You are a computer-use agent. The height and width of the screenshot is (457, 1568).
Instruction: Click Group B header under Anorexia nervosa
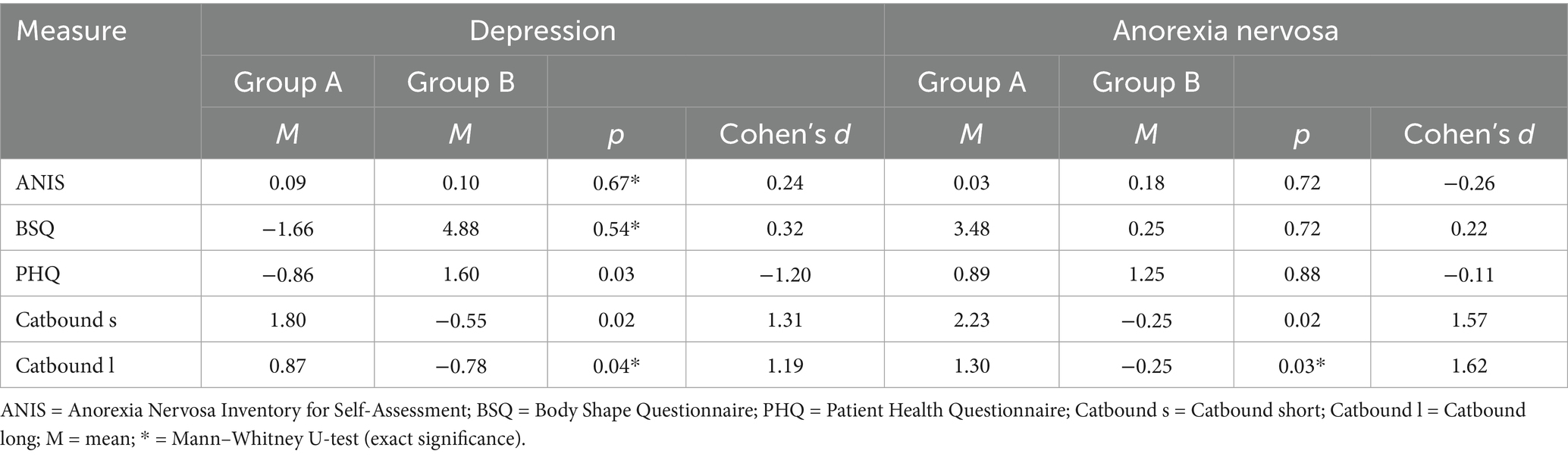[1146, 82]
